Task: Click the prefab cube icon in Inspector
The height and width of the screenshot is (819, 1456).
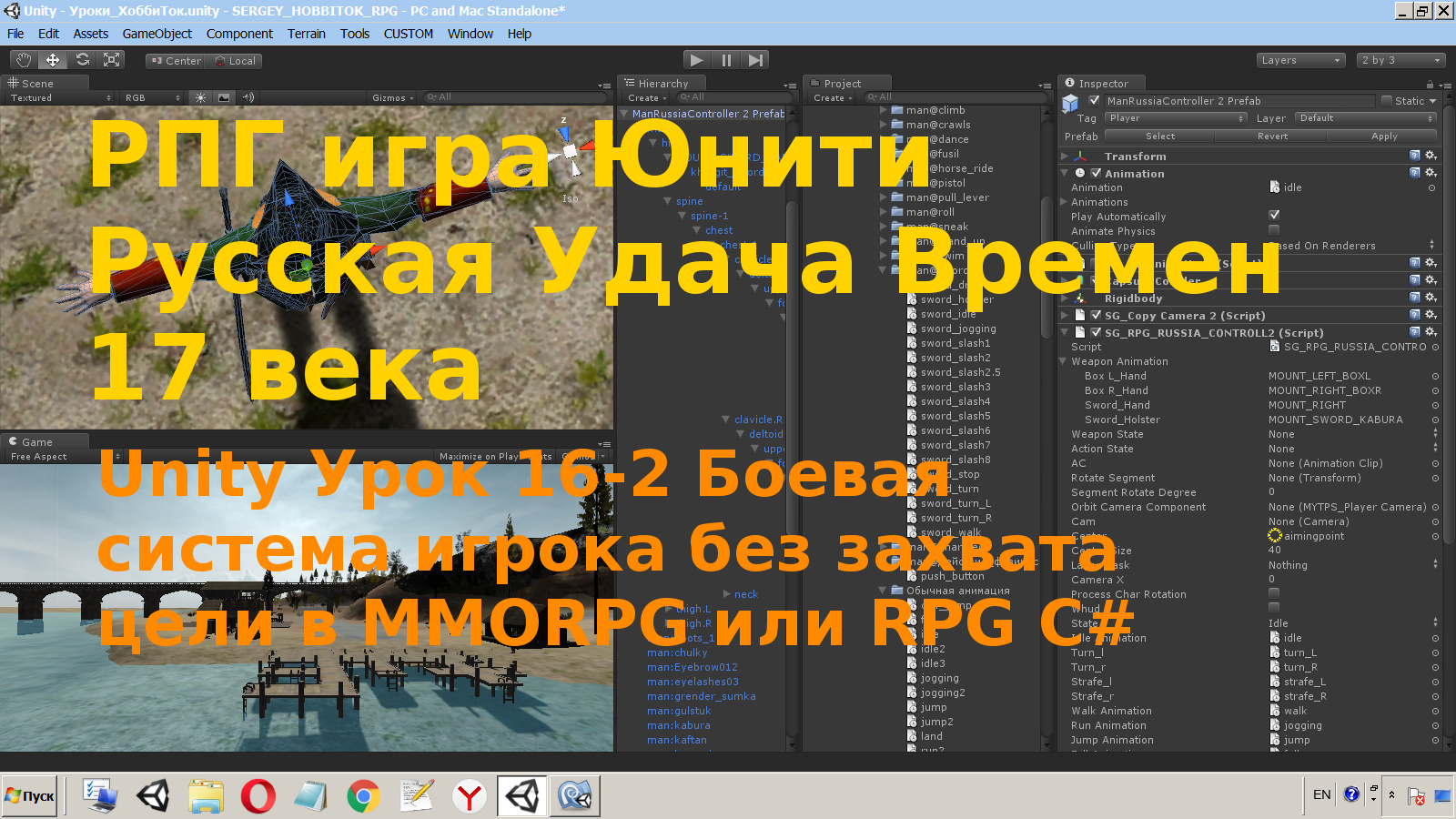Action: [x=1070, y=102]
